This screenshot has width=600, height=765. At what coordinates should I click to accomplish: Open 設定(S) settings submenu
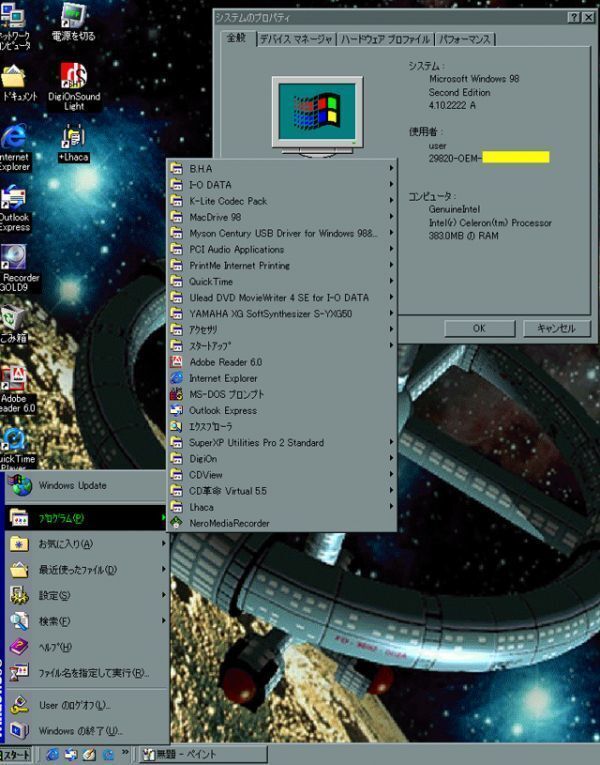(86, 595)
